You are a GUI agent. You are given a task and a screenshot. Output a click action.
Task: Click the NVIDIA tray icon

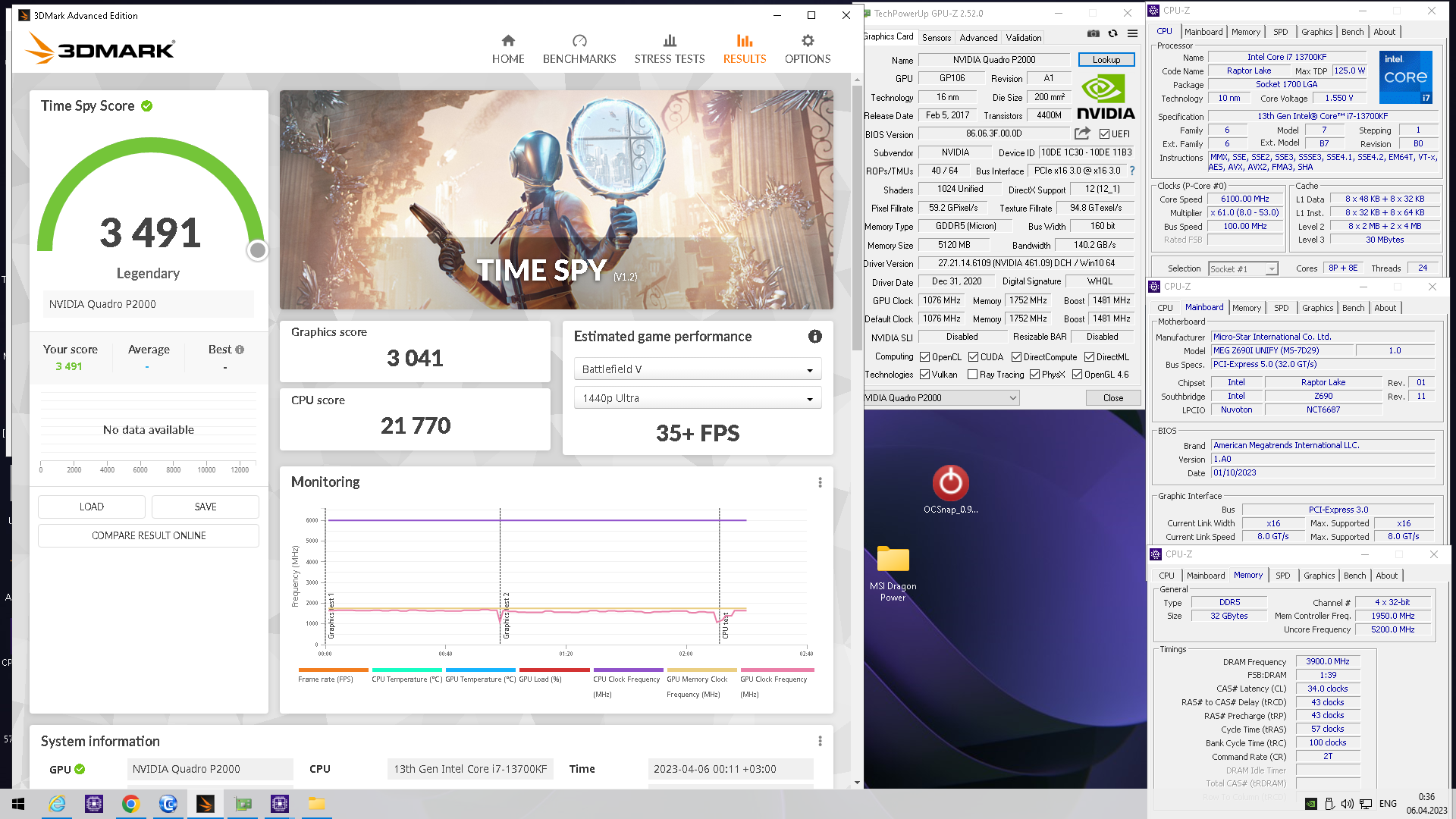[1310, 804]
